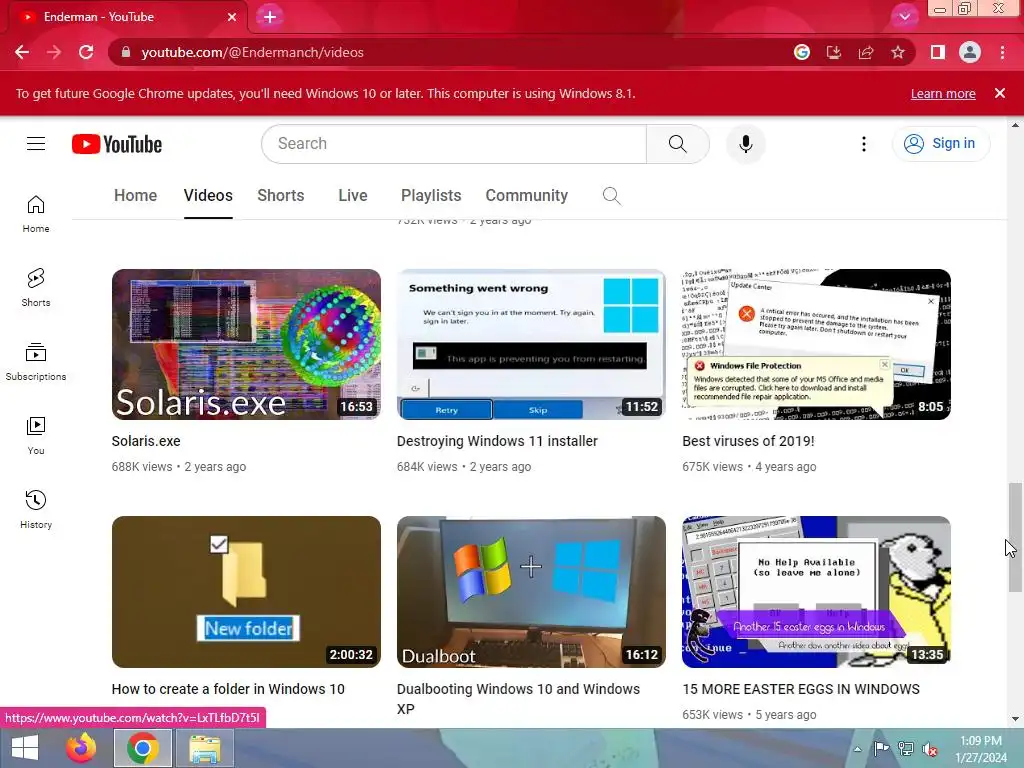Select the Videos channel tab

coord(208,195)
